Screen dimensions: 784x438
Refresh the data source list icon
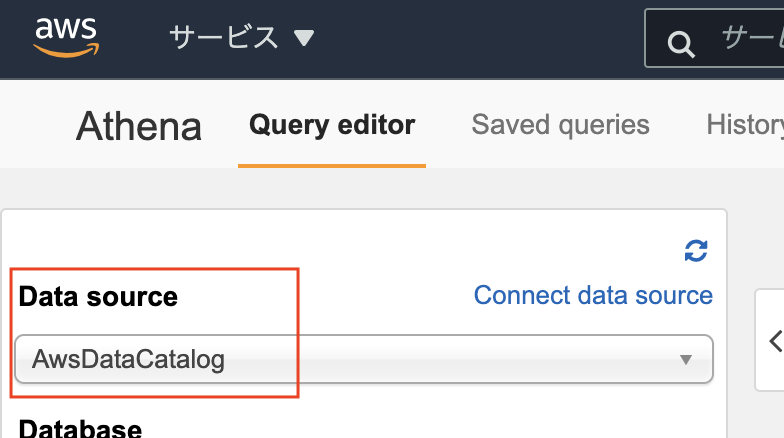[x=696, y=250]
